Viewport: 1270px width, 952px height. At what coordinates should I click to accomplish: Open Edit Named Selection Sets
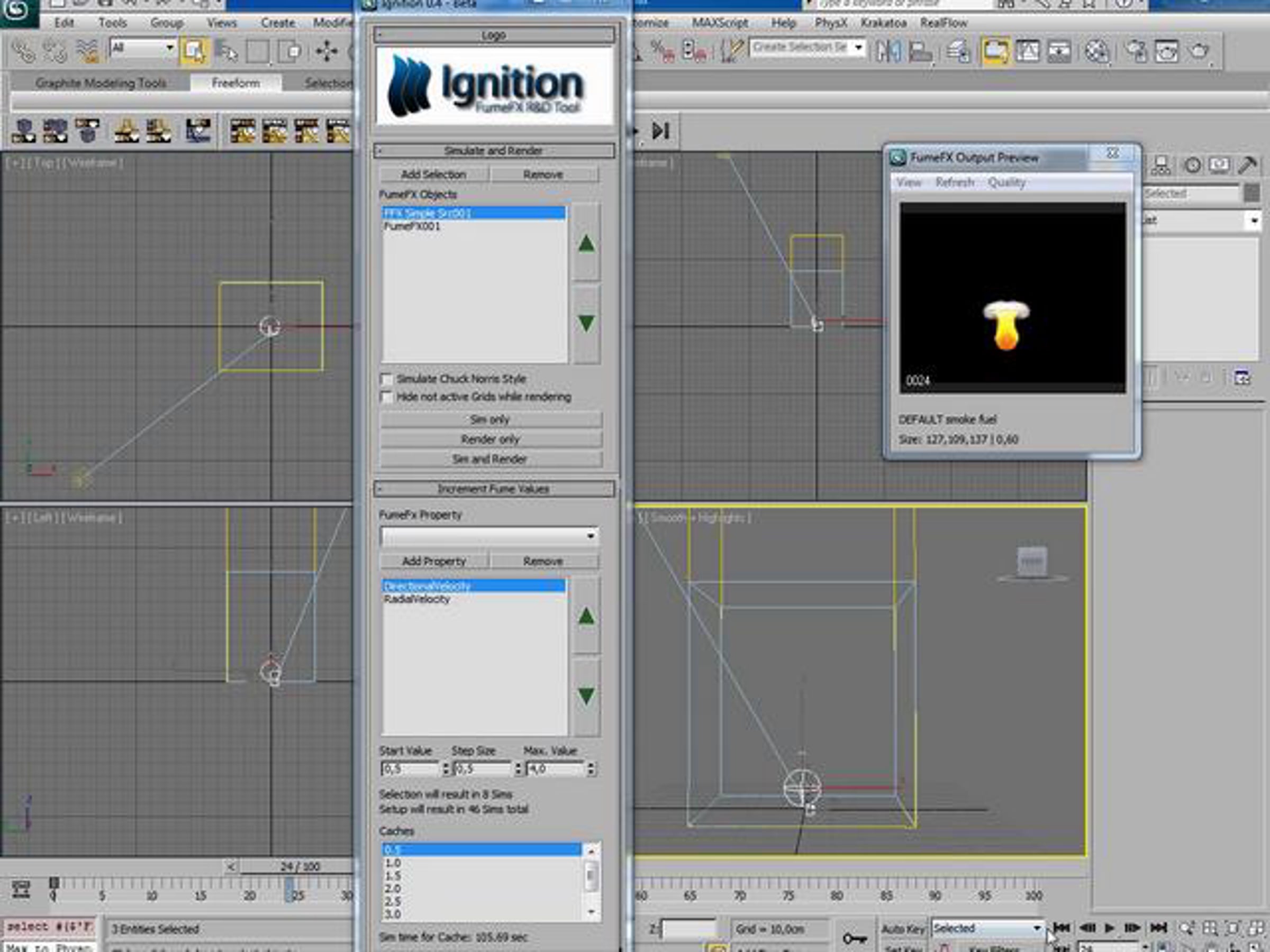732,52
